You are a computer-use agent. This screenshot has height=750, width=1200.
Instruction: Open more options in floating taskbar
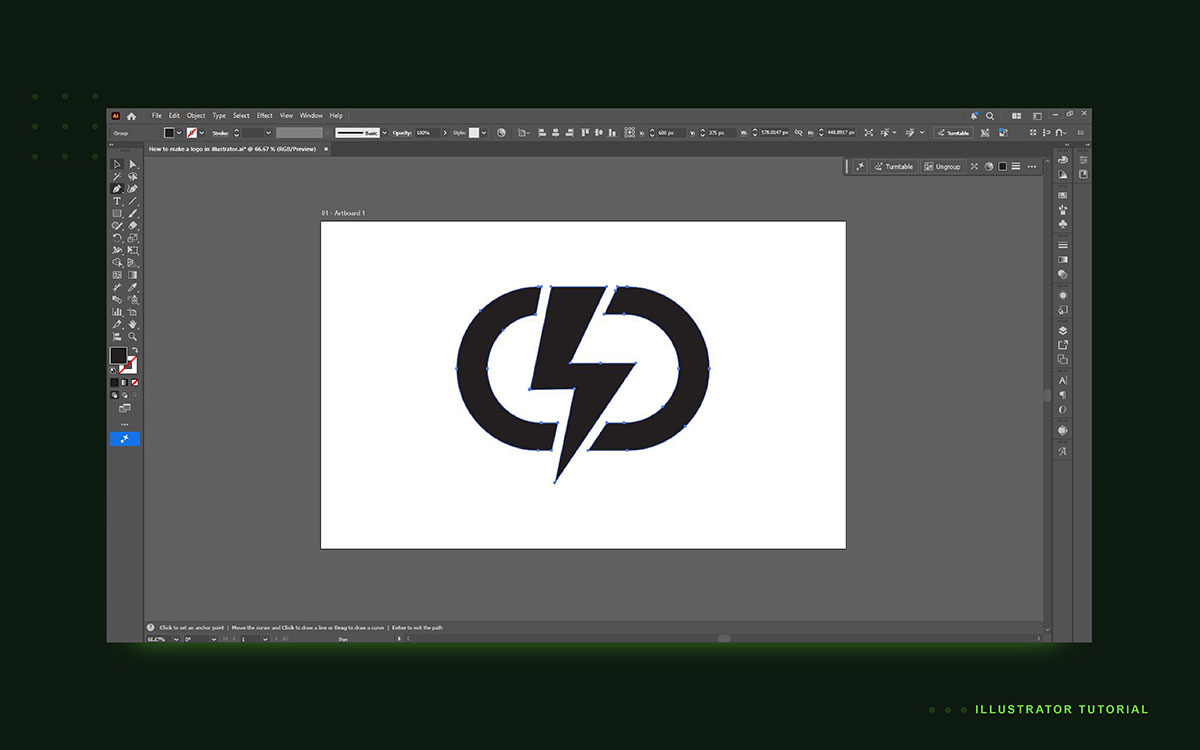point(1031,167)
